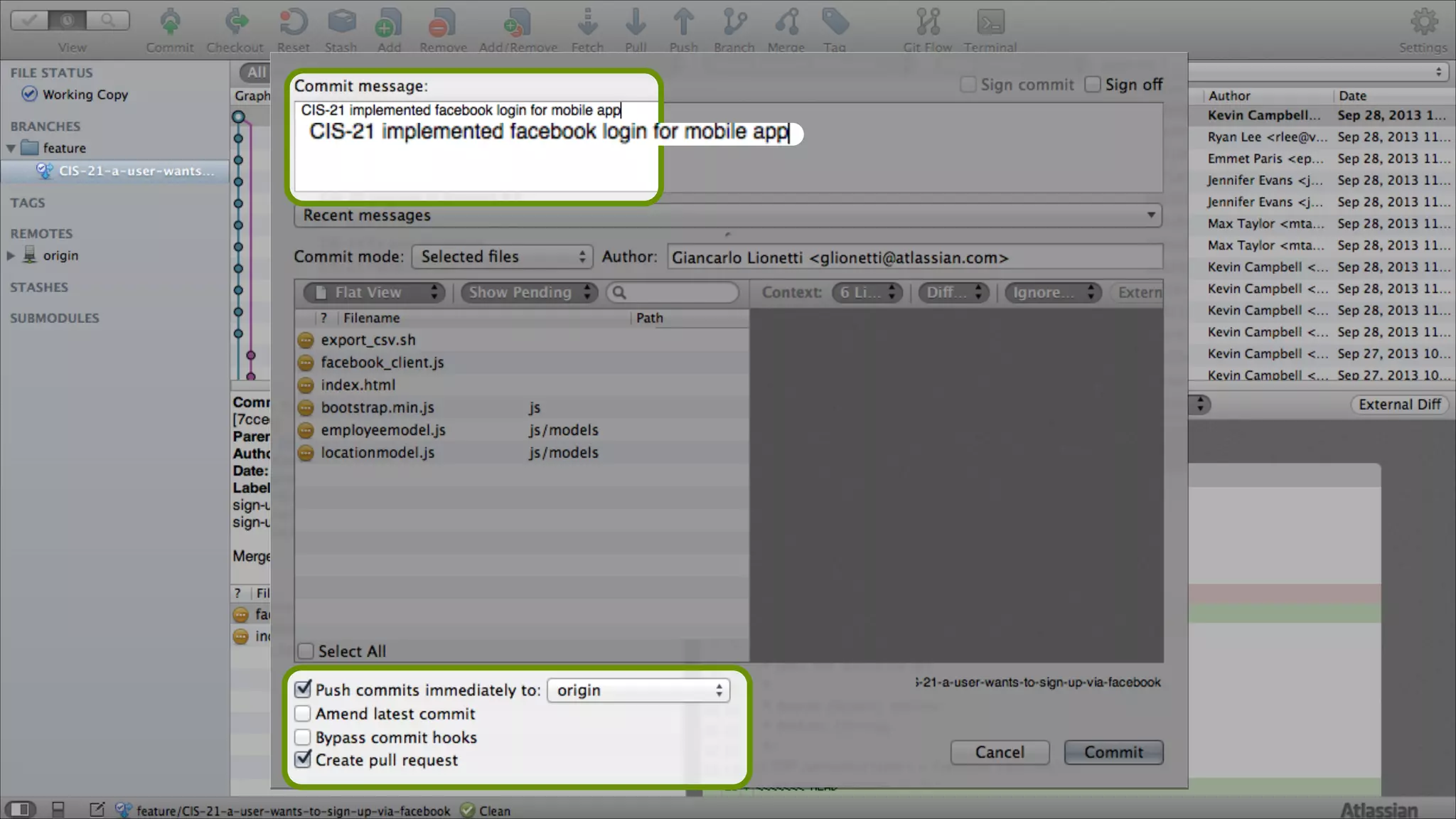The width and height of the screenshot is (1456, 819).
Task: Uncheck Create pull request
Action: pyautogui.click(x=304, y=759)
